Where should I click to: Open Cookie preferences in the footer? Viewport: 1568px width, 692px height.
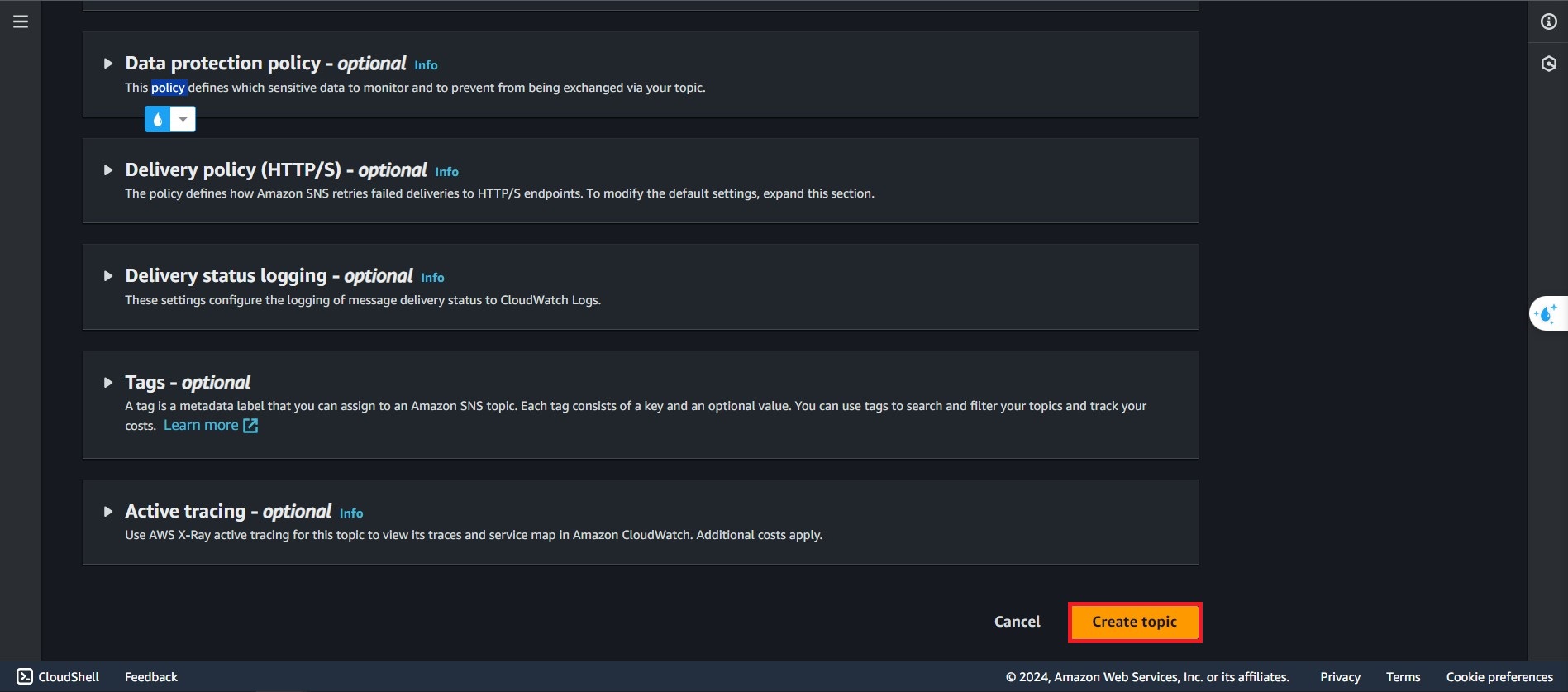point(1499,677)
